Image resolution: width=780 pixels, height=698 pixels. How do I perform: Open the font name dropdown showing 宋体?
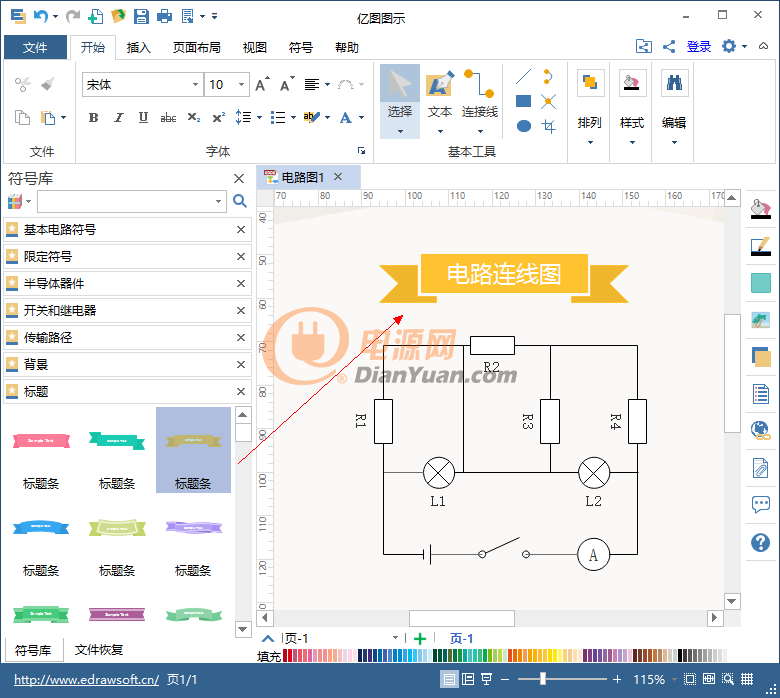coord(195,85)
